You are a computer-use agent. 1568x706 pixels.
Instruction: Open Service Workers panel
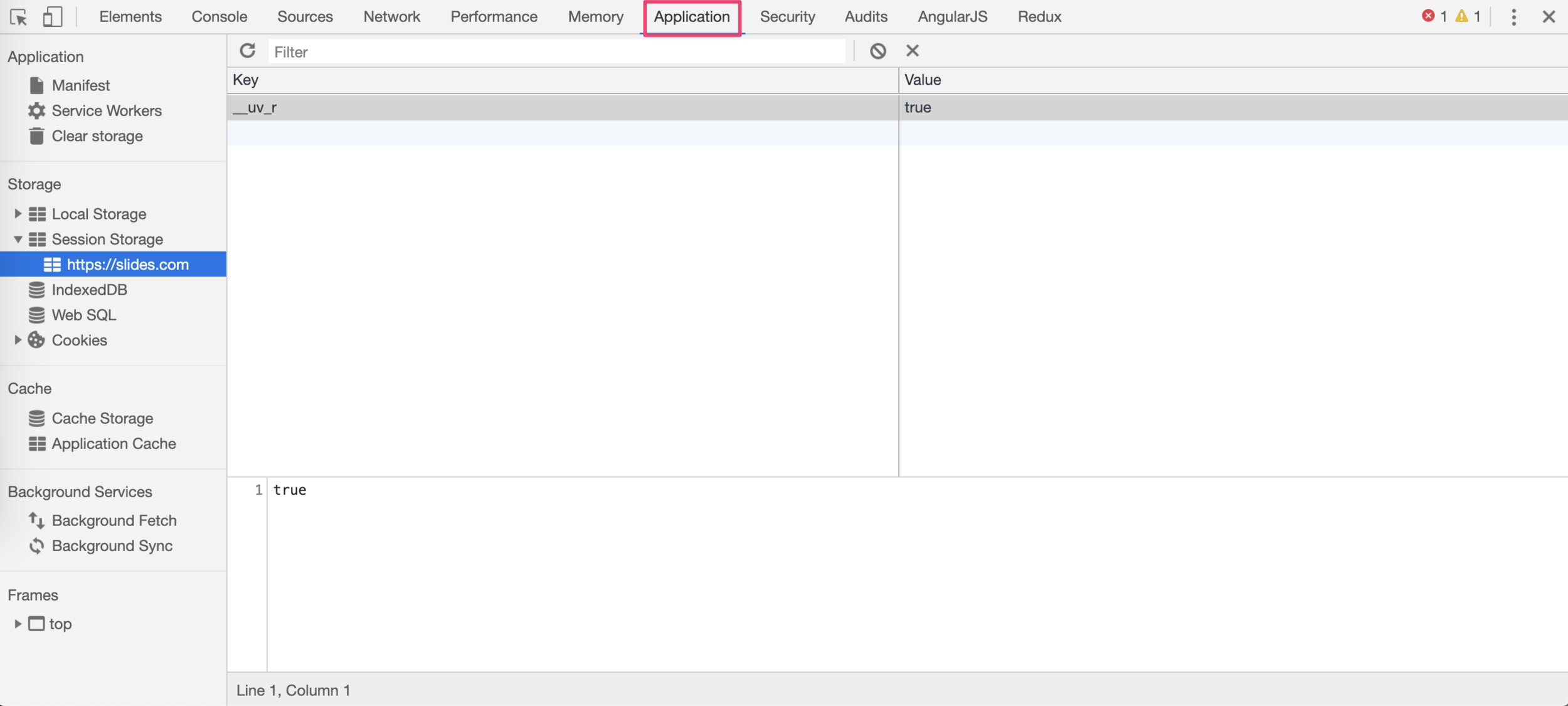point(106,110)
